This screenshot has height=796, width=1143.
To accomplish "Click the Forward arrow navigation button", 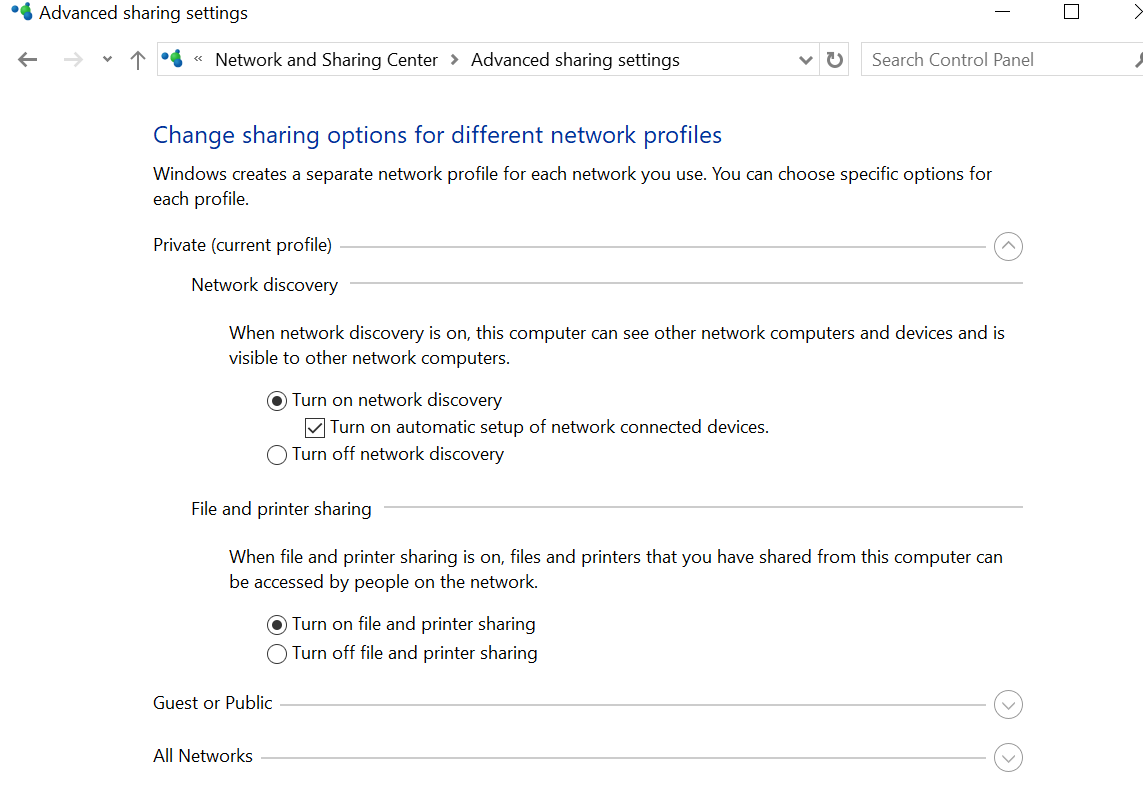I will (x=72, y=60).
